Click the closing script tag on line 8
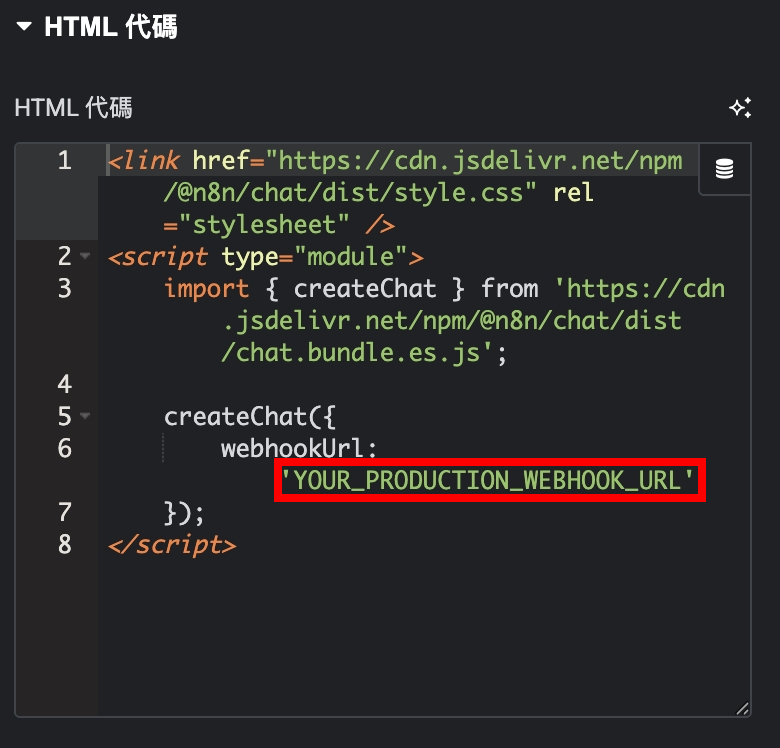This screenshot has height=748, width=780. pyautogui.click(x=172, y=545)
